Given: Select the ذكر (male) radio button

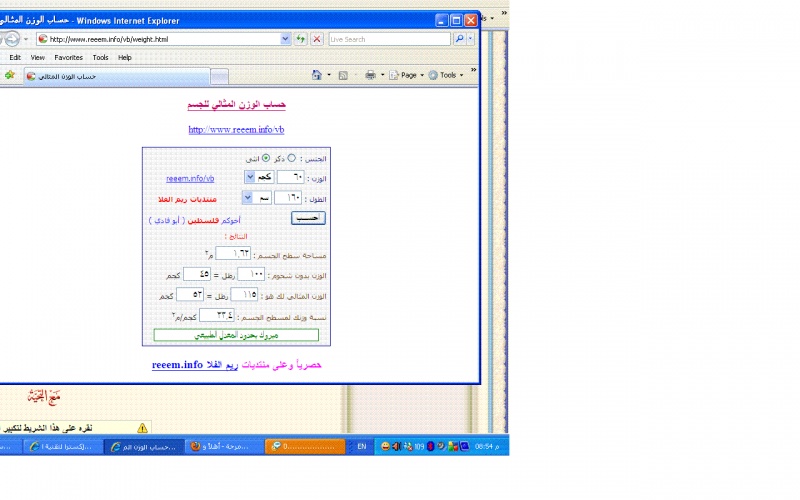Looking at the screenshot, I should tap(291, 158).
